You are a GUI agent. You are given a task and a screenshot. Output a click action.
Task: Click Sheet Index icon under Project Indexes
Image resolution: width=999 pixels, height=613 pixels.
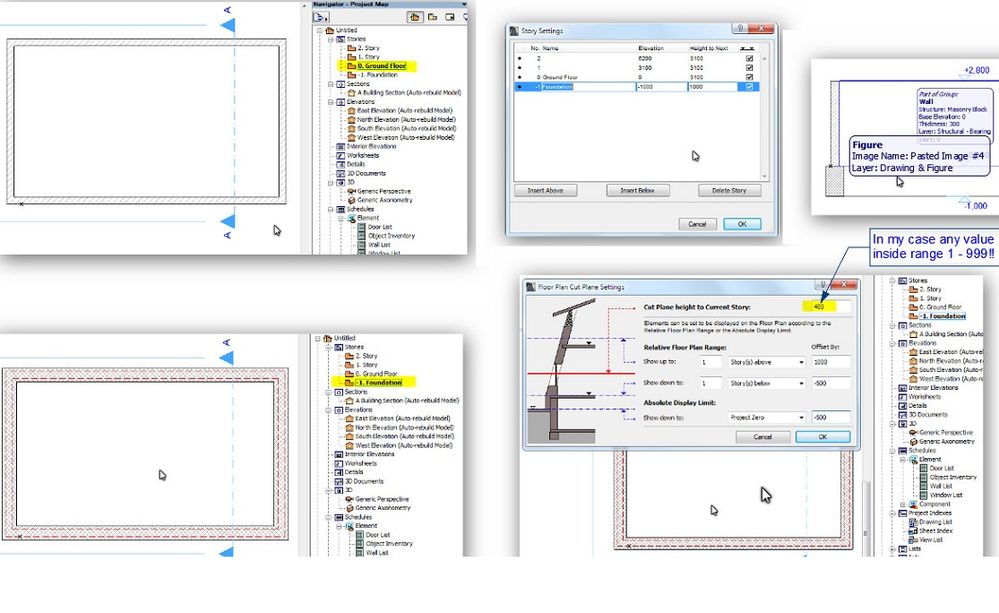(913, 531)
